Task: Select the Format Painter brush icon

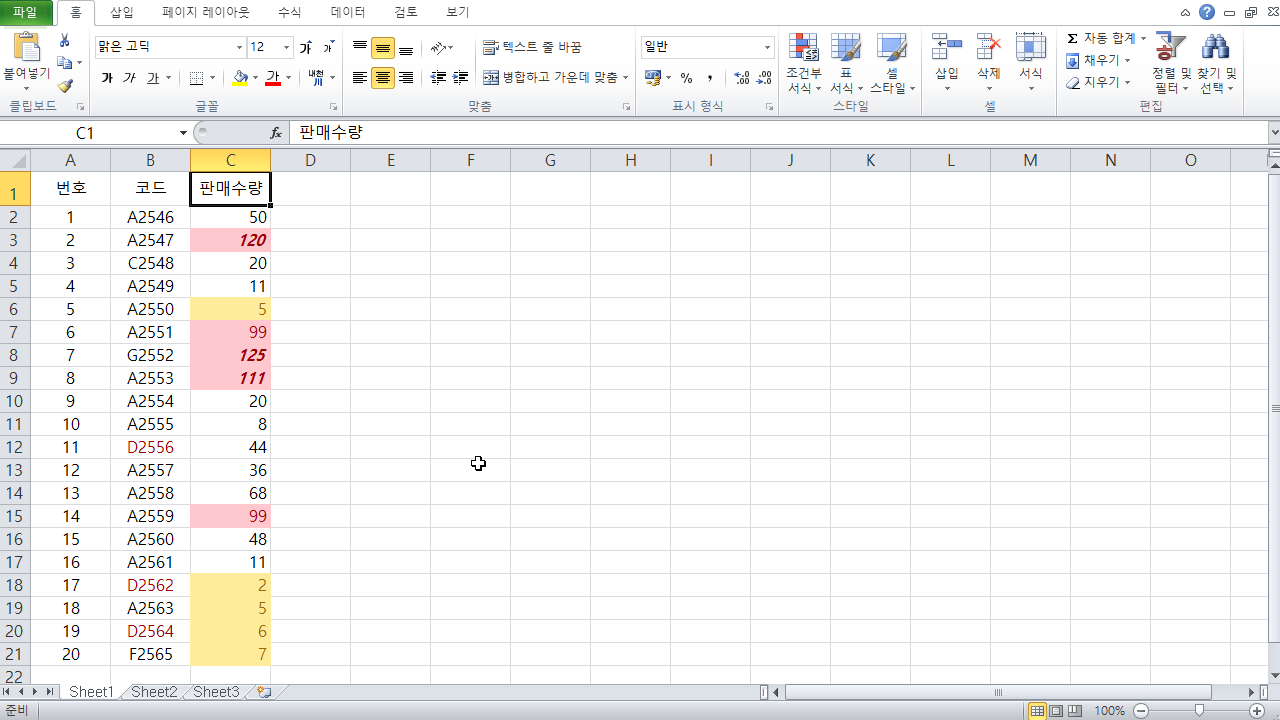Action: [65, 86]
